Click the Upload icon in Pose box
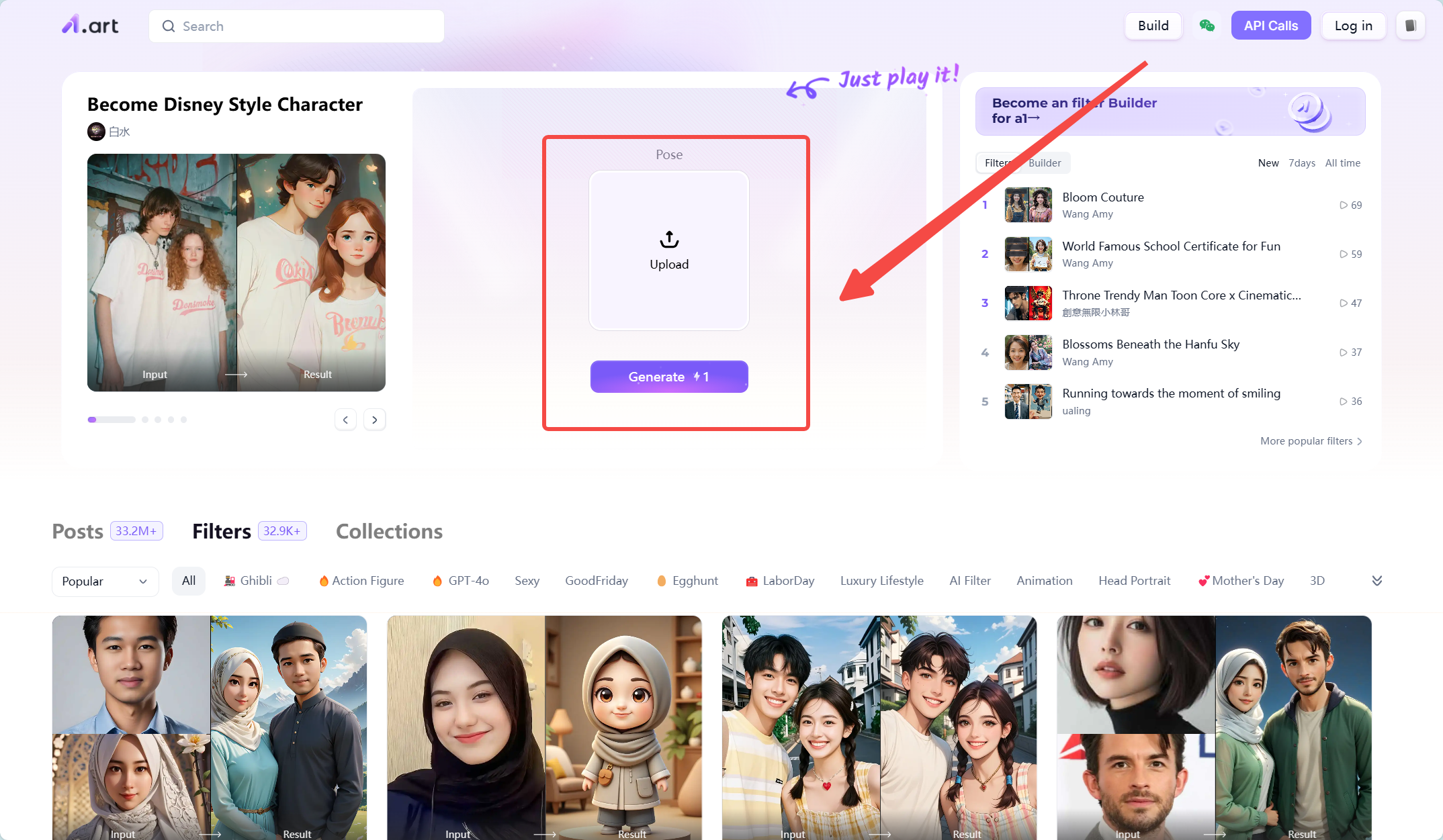1443x840 pixels. click(669, 239)
